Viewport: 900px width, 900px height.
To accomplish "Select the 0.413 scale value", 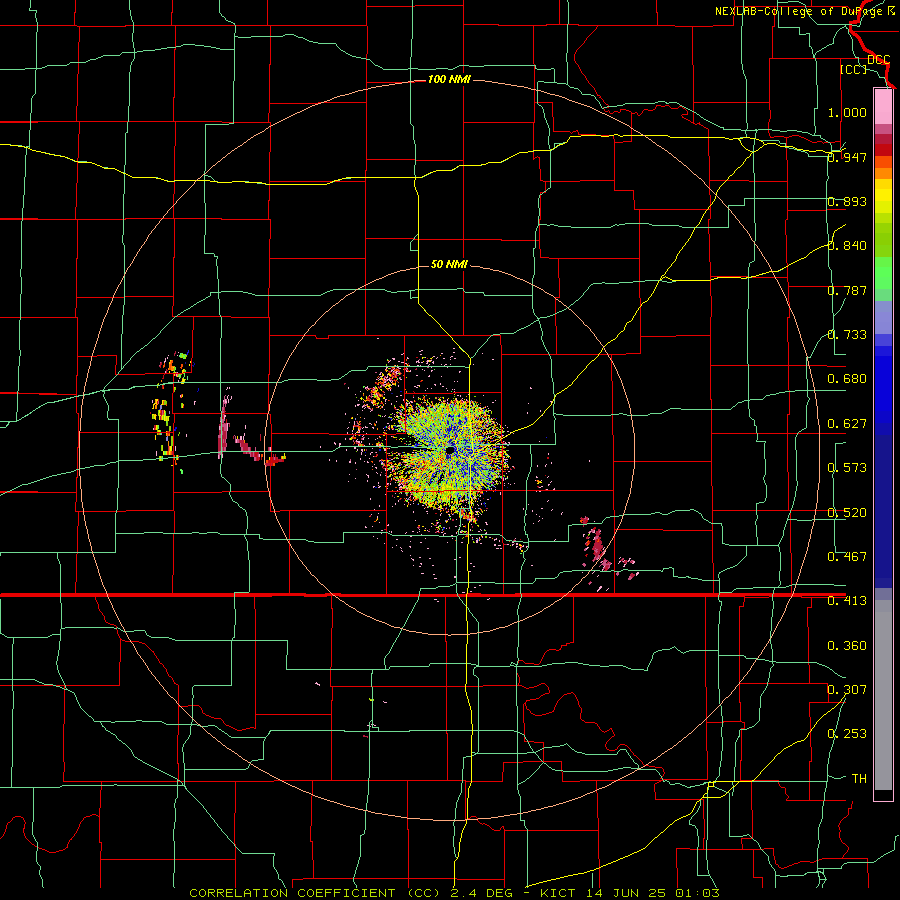I will click(847, 601).
